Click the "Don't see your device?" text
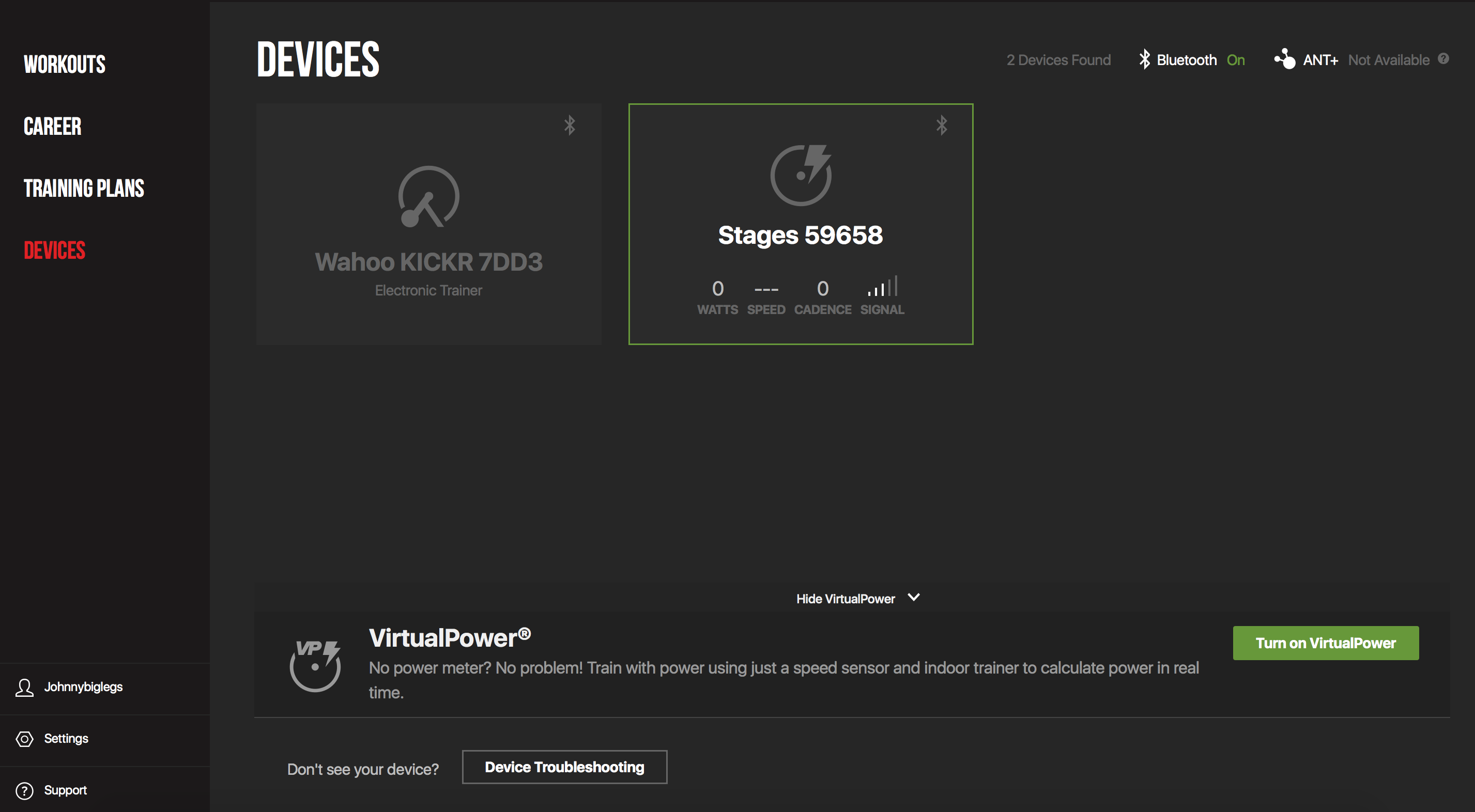 tap(363, 769)
